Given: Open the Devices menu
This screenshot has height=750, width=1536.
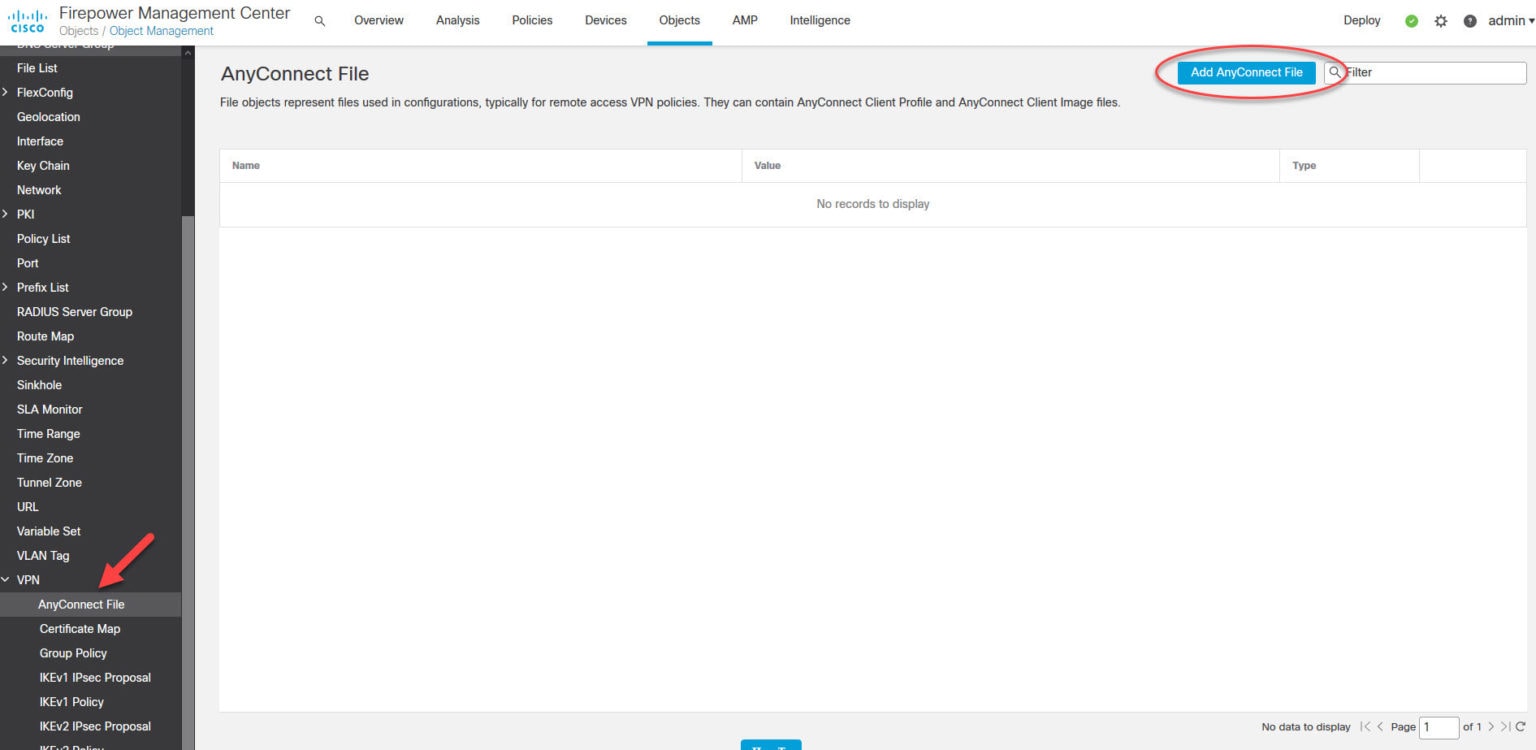Looking at the screenshot, I should (x=606, y=21).
